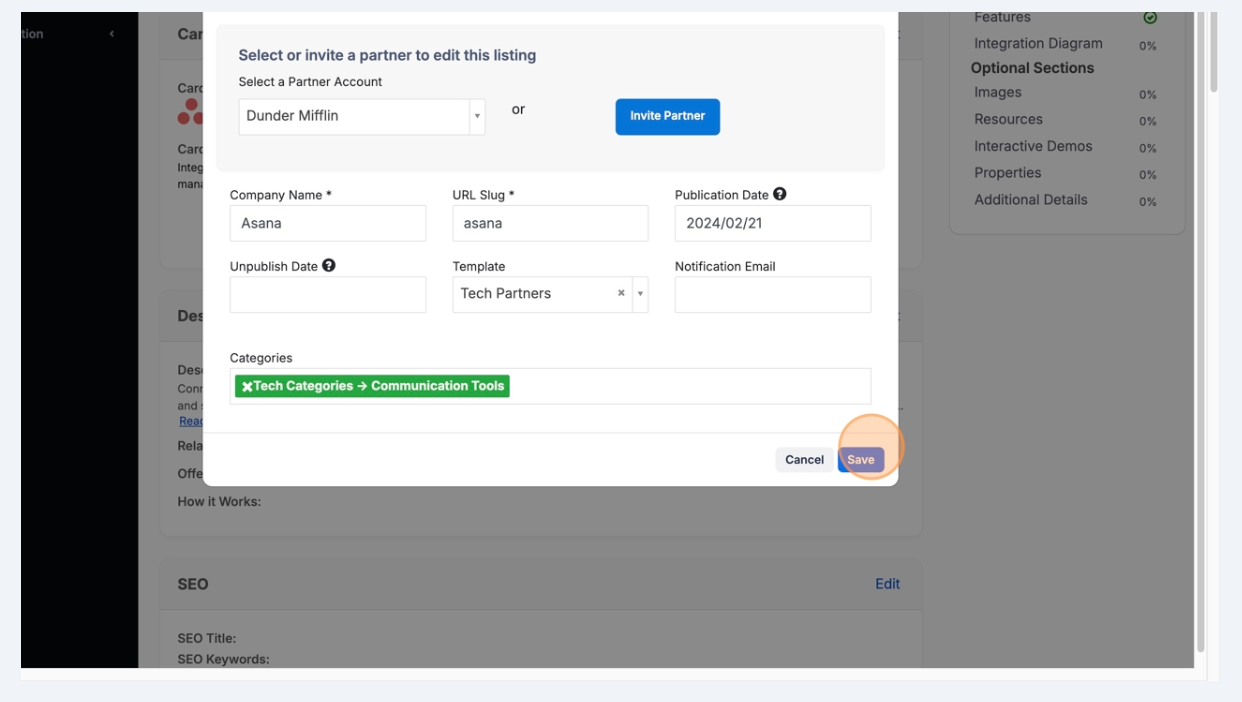Select Images under Optional Sections
This screenshot has height=702, width=1242.
point(998,92)
